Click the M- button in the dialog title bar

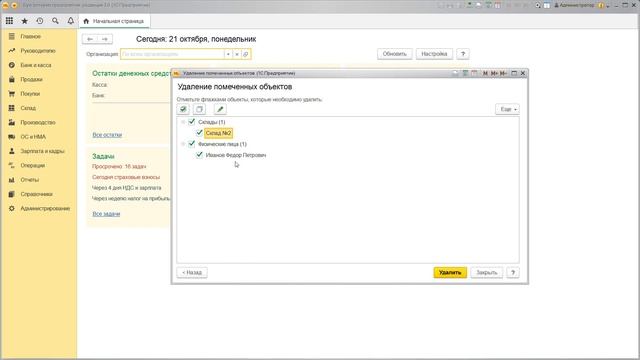(x=503, y=73)
